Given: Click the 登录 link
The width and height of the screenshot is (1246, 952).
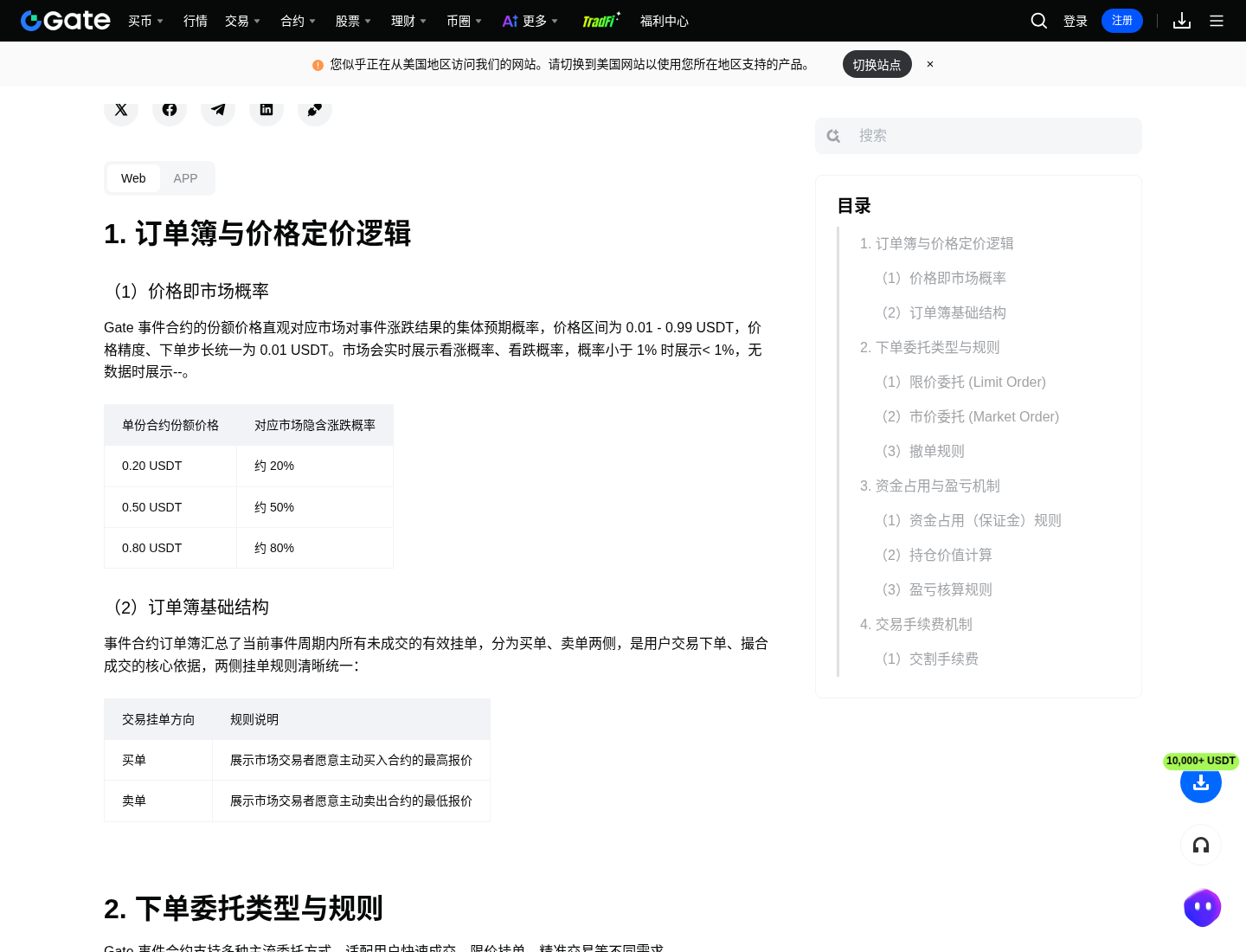Looking at the screenshot, I should click(x=1076, y=21).
